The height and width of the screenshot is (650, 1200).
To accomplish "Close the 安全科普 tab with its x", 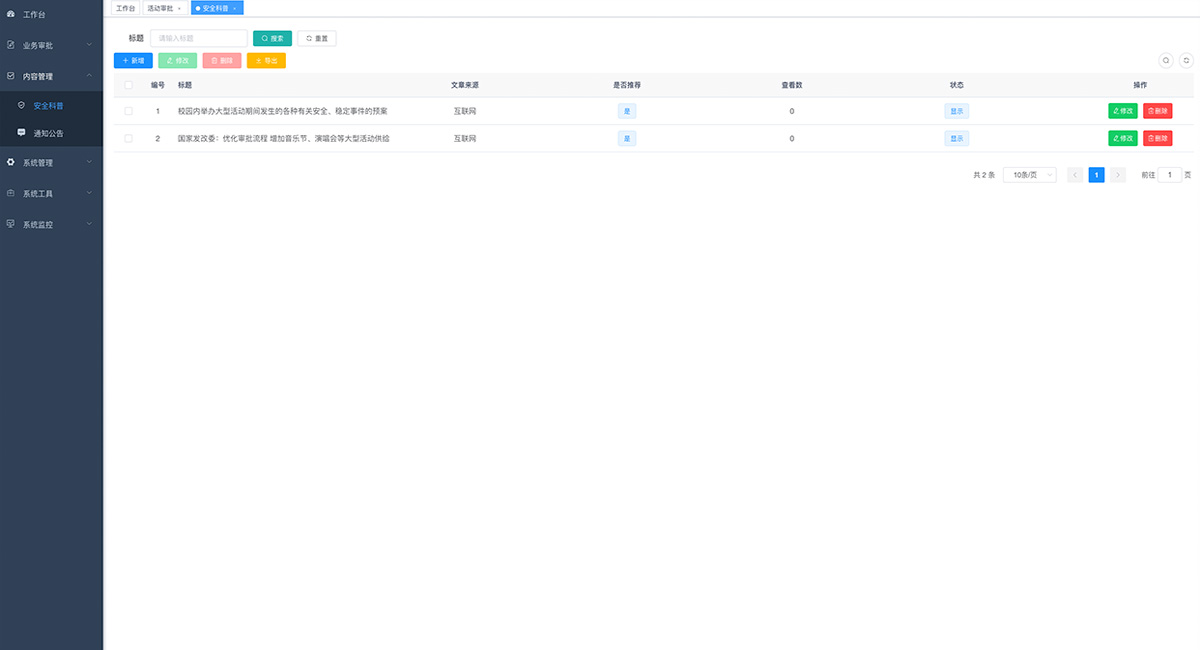I will pyautogui.click(x=235, y=8).
